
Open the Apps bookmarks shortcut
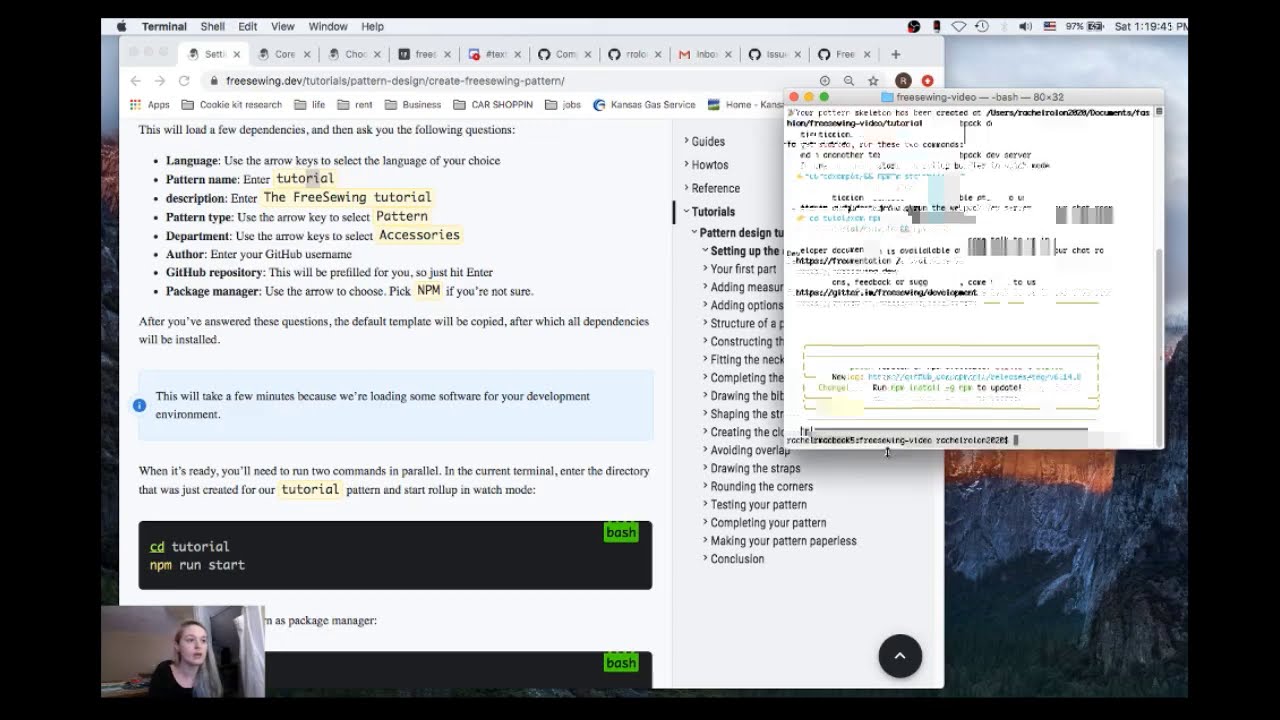[150, 104]
